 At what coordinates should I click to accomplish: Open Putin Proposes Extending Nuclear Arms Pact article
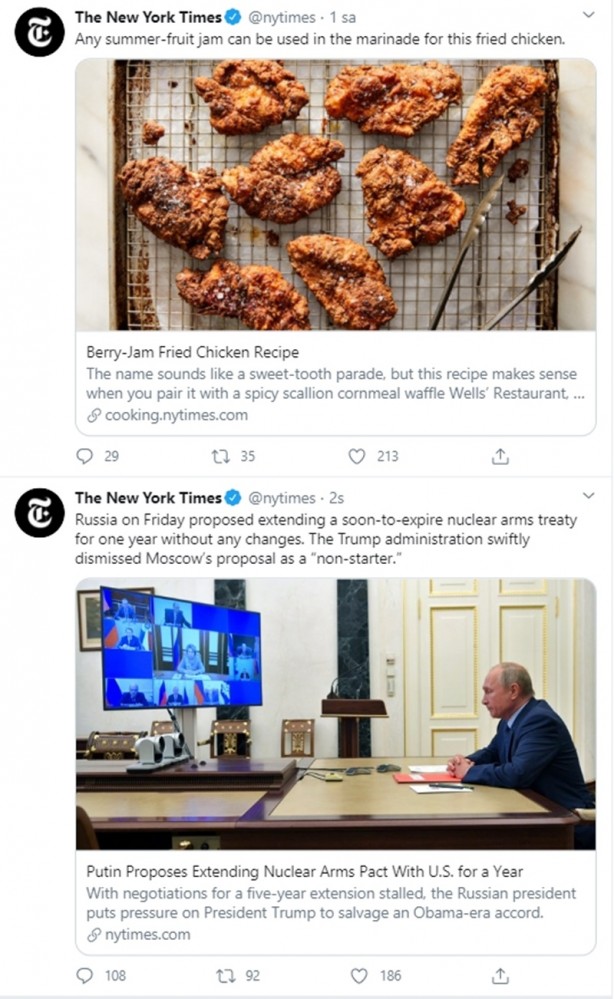(304, 871)
